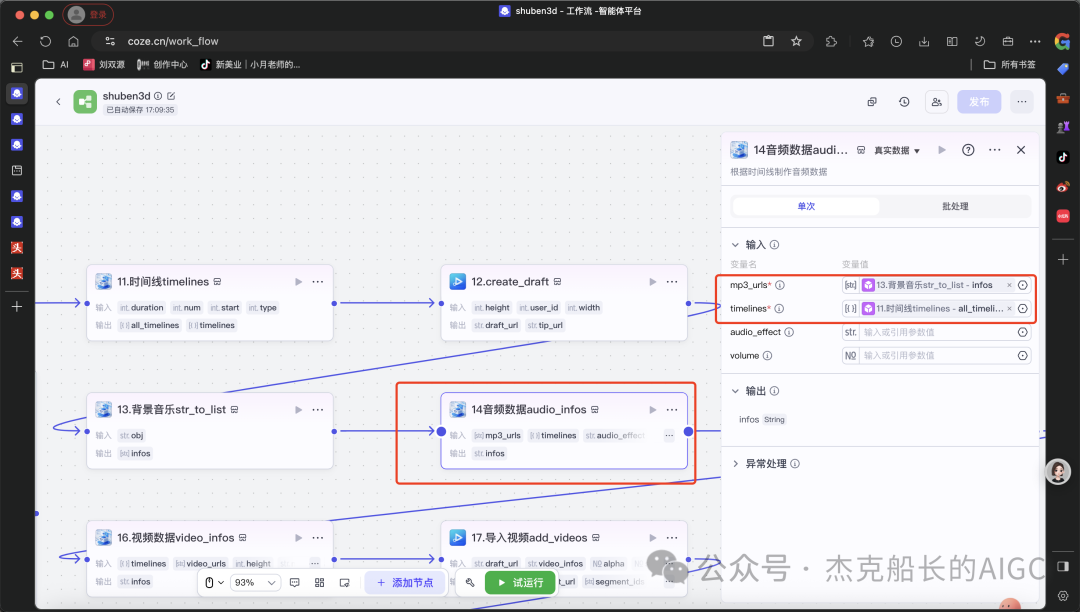
Task: Show info tooltip for mp3_urls
Action: tap(780, 285)
